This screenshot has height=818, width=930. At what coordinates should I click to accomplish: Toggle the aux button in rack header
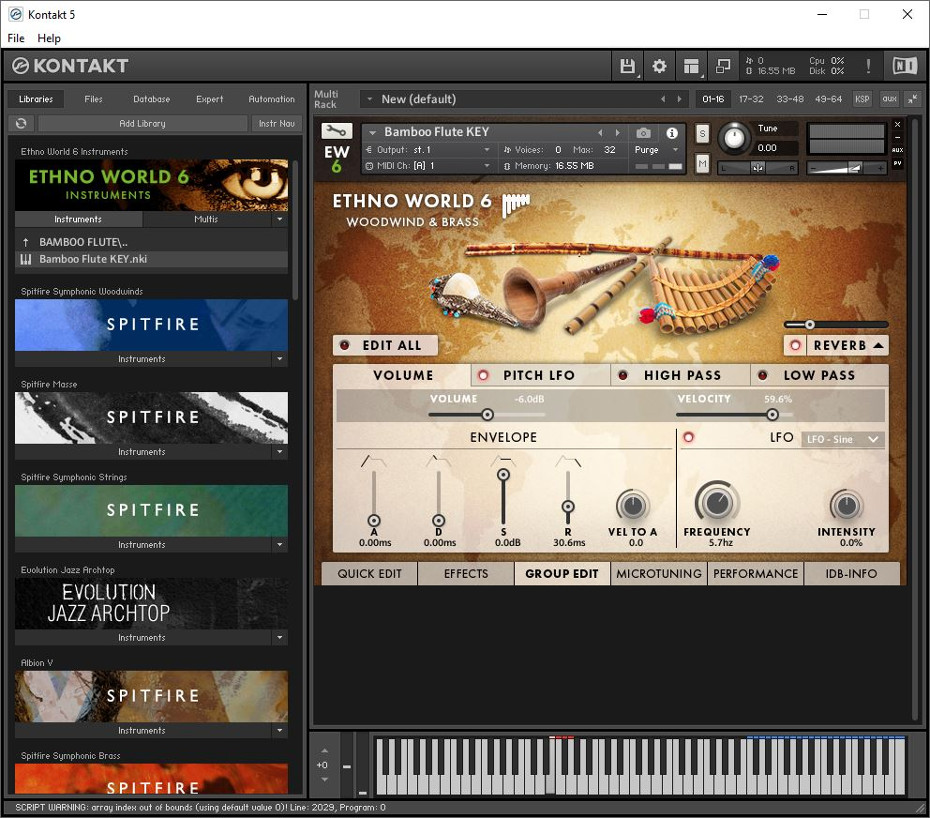pos(889,99)
